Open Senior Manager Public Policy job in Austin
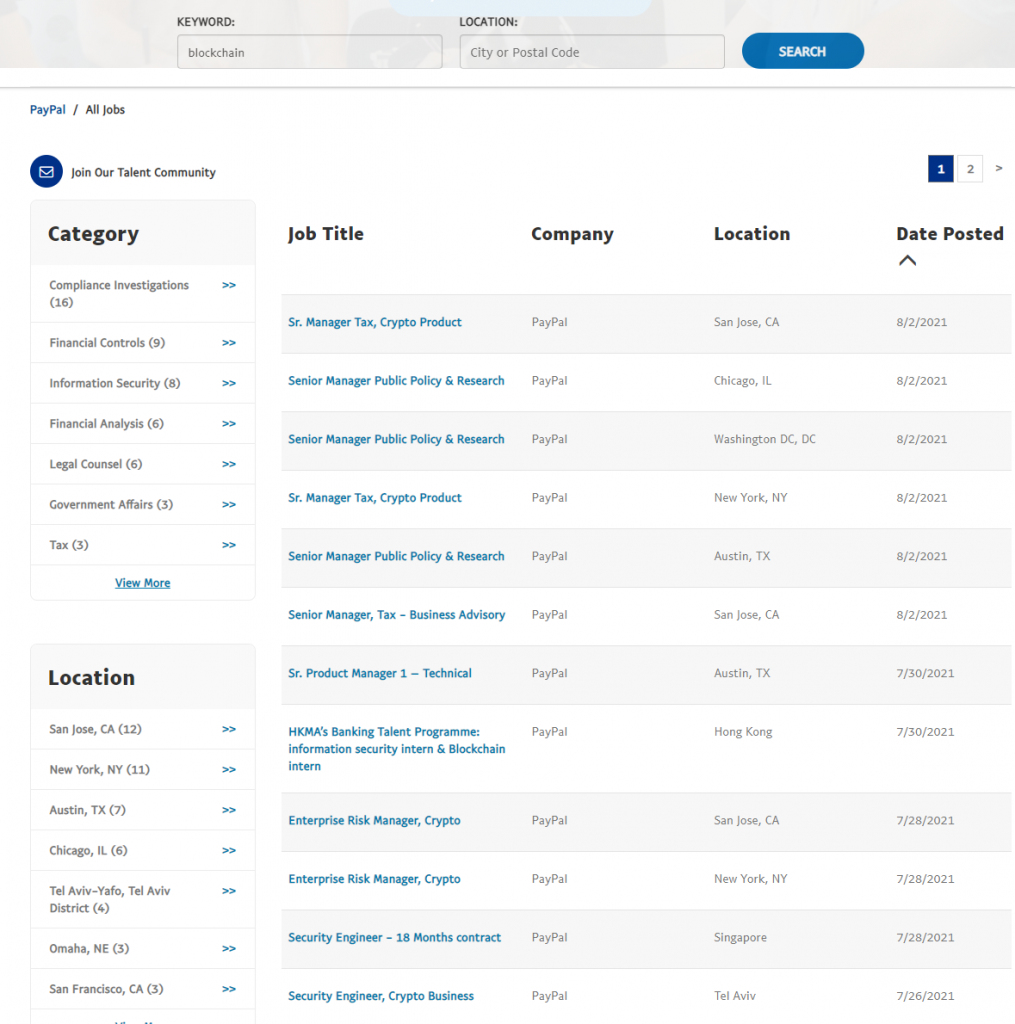The height and width of the screenshot is (1024, 1015). 396,556
